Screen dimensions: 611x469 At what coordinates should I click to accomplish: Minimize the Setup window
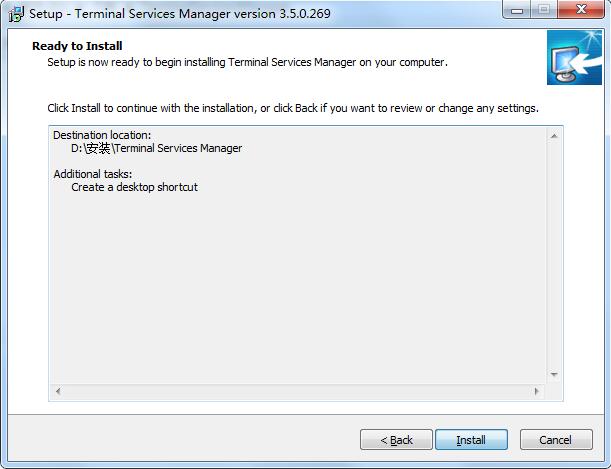point(518,12)
